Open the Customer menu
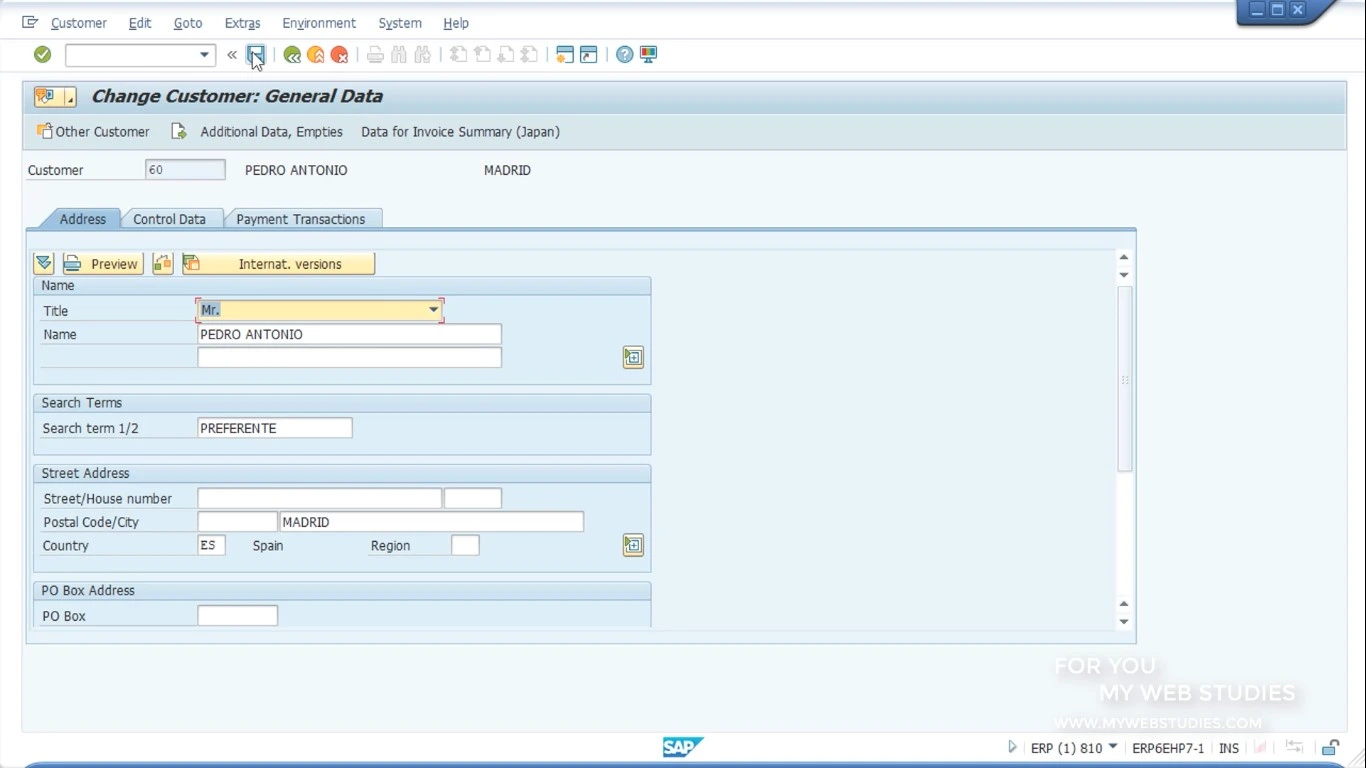 click(78, 23)
